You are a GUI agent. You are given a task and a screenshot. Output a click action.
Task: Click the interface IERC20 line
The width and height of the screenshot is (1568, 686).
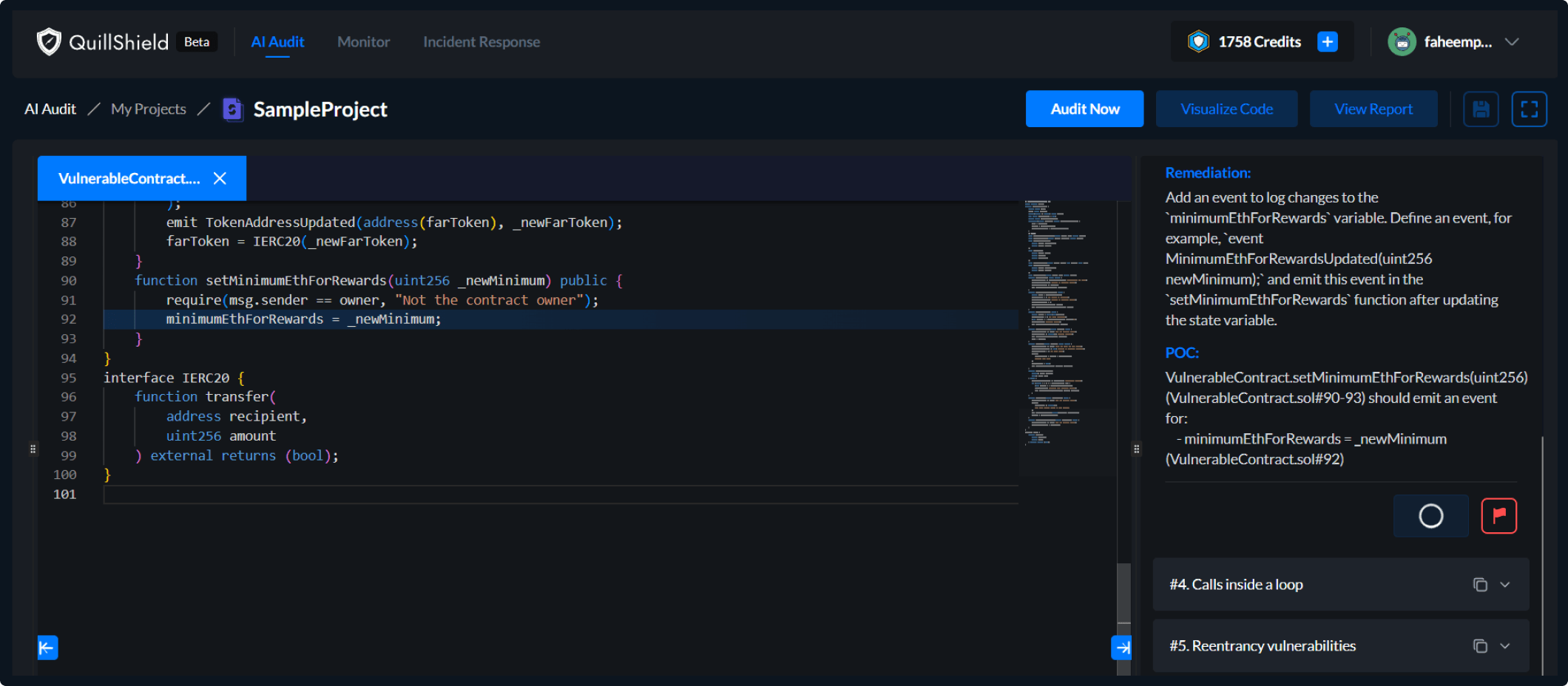pos(174,378)
